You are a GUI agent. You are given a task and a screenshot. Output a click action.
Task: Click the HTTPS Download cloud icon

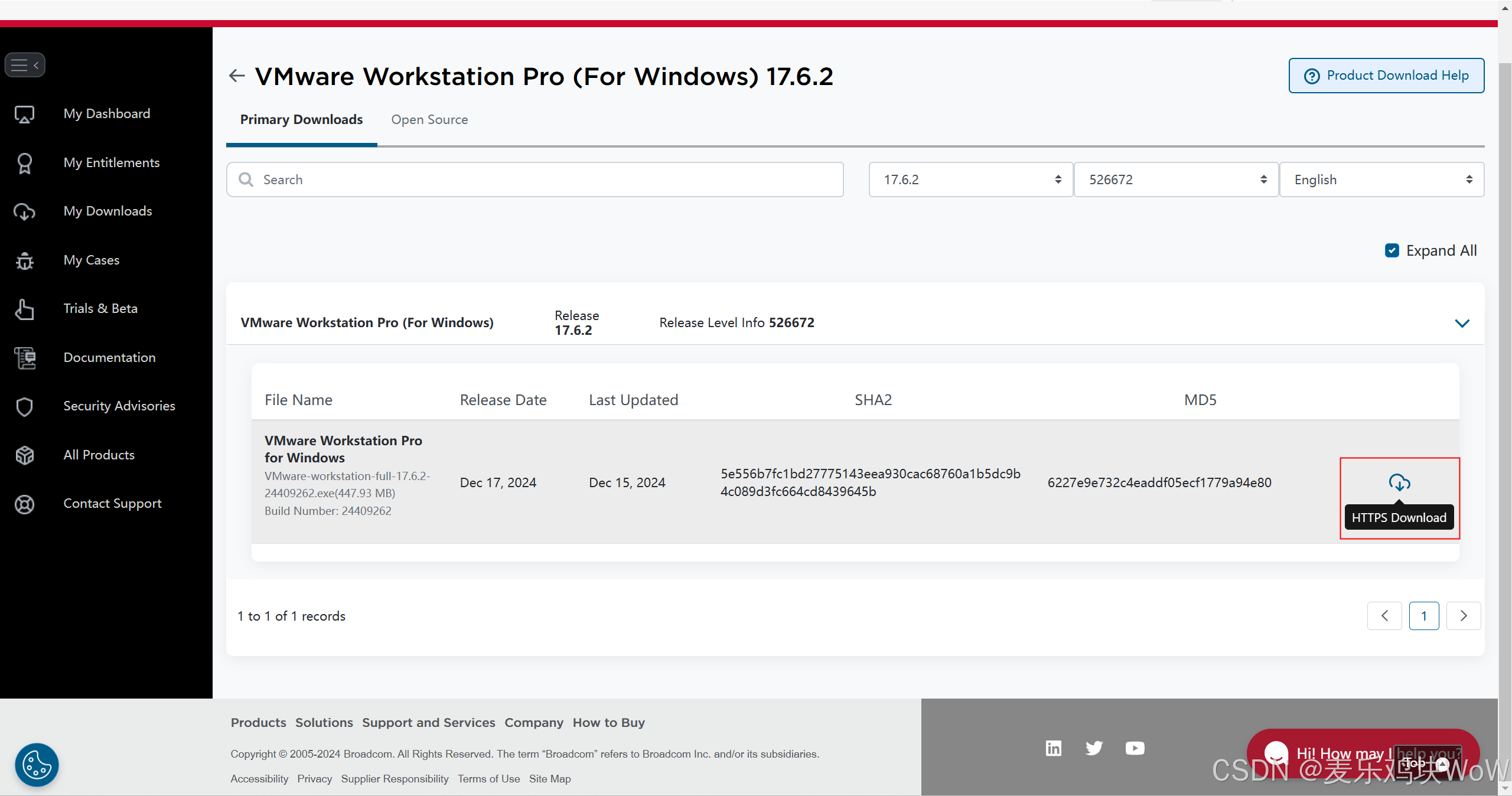pyautogui.click(x=1399, y=482)
